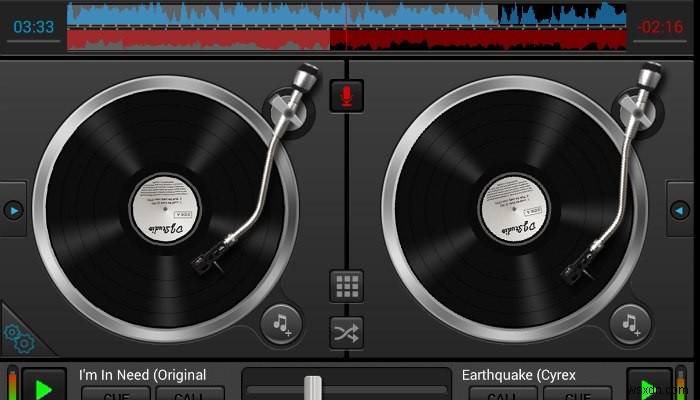Screen dimensions: 700x400
Task: Expand the right side panel arrow
Action: [x=680, y=210]
